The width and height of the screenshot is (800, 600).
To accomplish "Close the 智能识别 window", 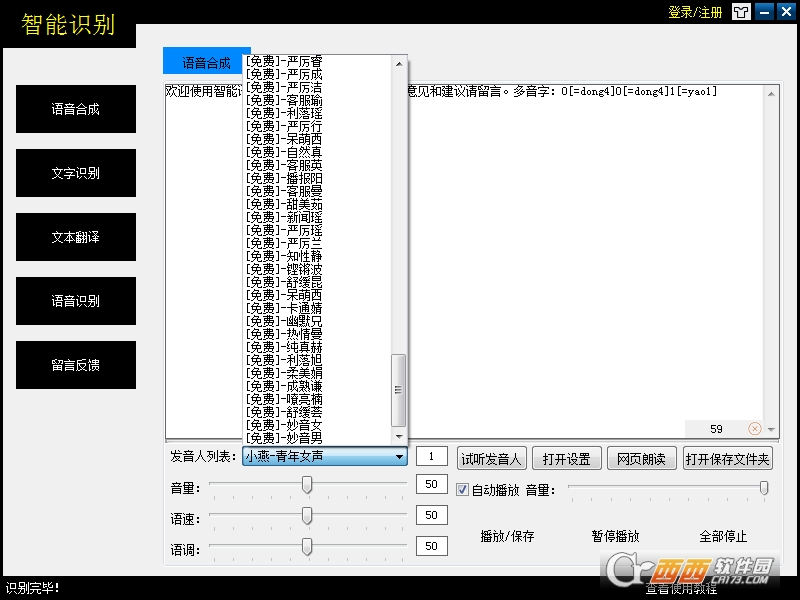I will (x=786, y=12).
